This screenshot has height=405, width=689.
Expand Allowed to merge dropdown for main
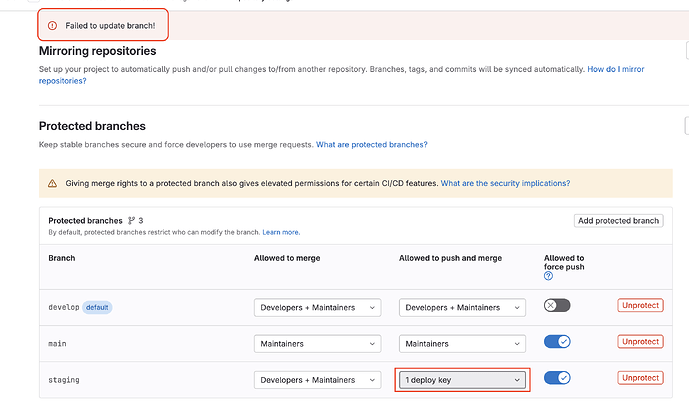point(317,343)
